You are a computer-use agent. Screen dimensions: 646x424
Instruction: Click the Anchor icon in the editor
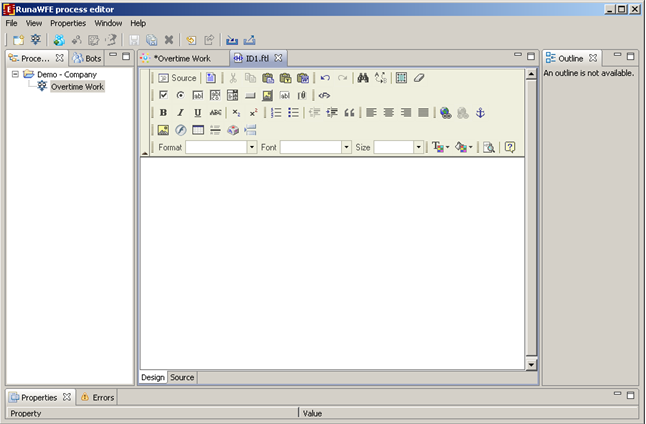click(x=480, y=113)
